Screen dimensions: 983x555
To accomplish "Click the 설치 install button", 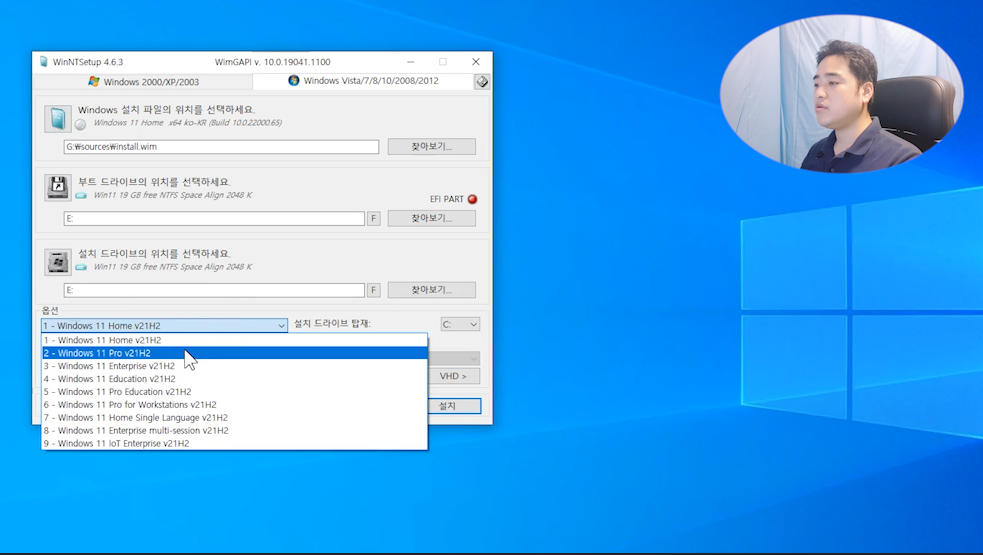I will point(454,406).
